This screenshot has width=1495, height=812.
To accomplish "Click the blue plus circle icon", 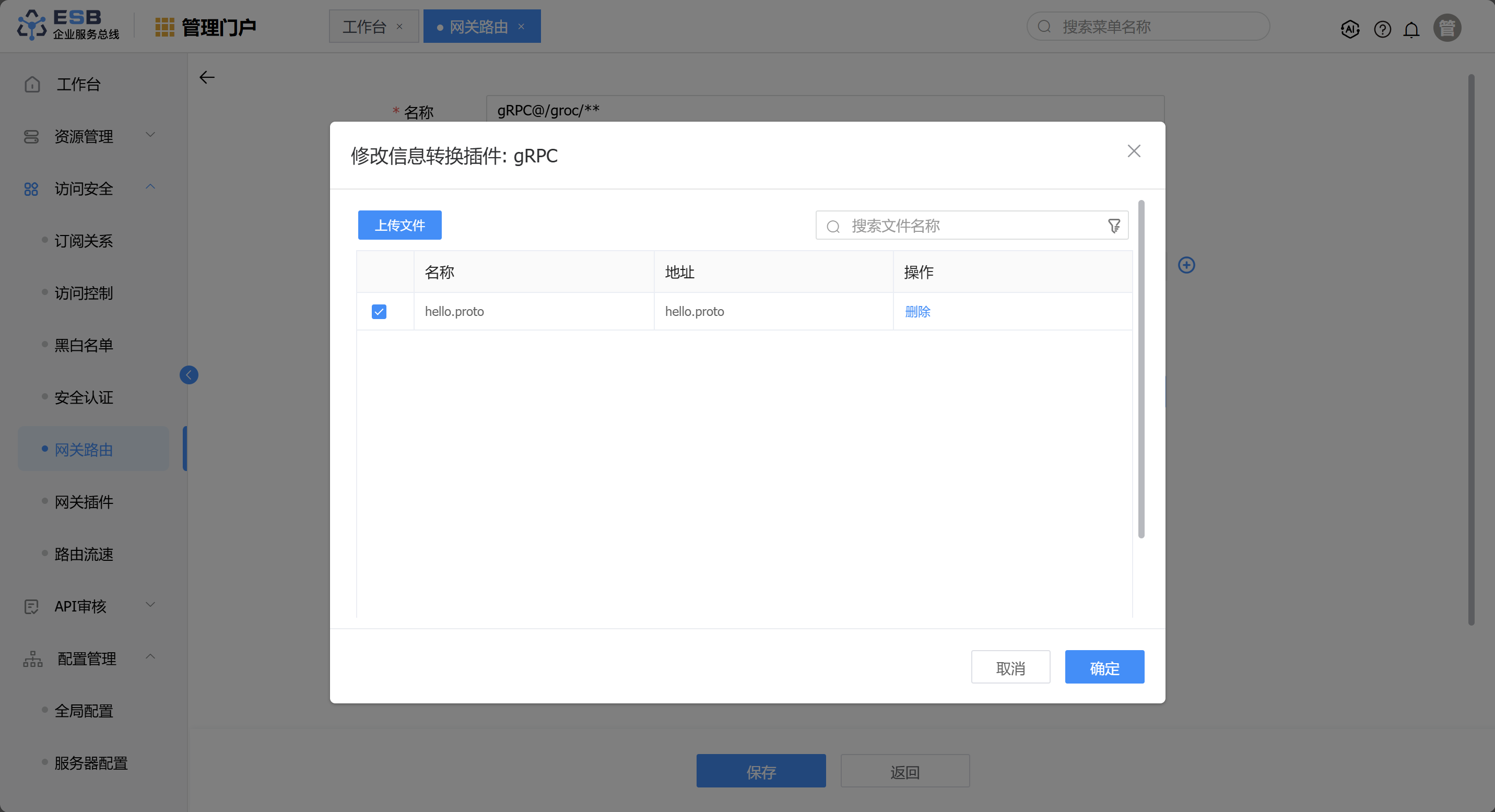I will [1186, 265].
